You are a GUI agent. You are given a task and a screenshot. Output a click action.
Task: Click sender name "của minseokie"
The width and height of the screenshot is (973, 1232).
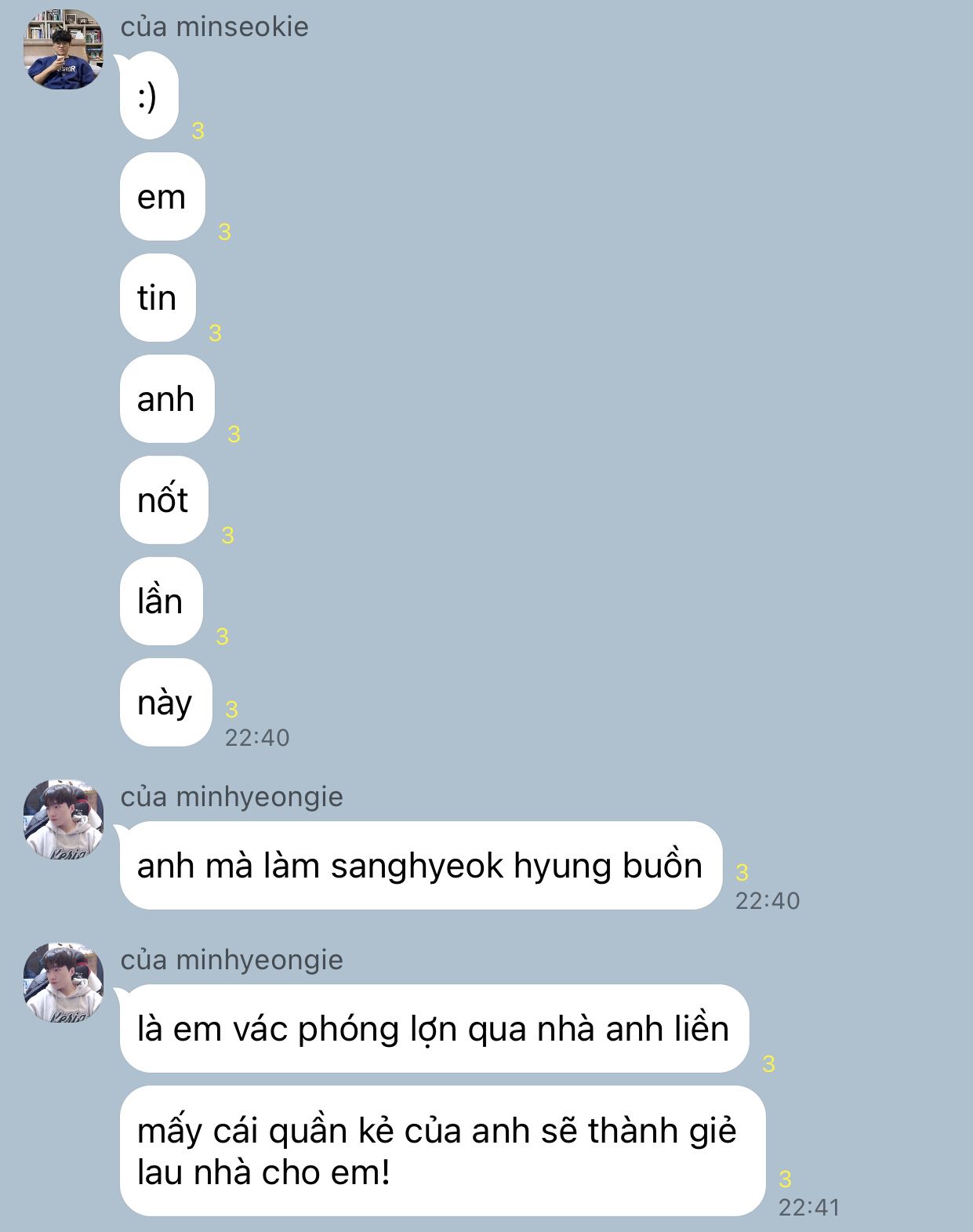[x=214, y=27]
